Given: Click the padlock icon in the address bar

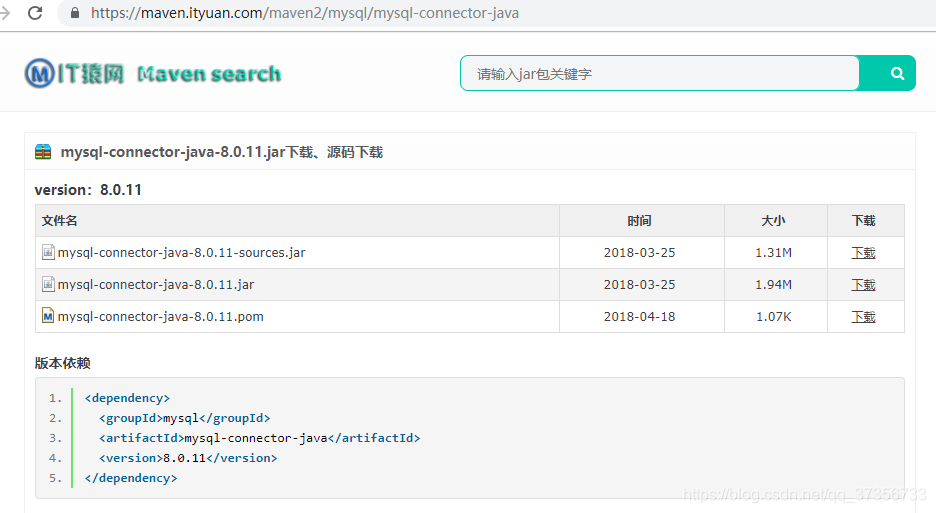Looking at the screenshot, I should [75, 13].
